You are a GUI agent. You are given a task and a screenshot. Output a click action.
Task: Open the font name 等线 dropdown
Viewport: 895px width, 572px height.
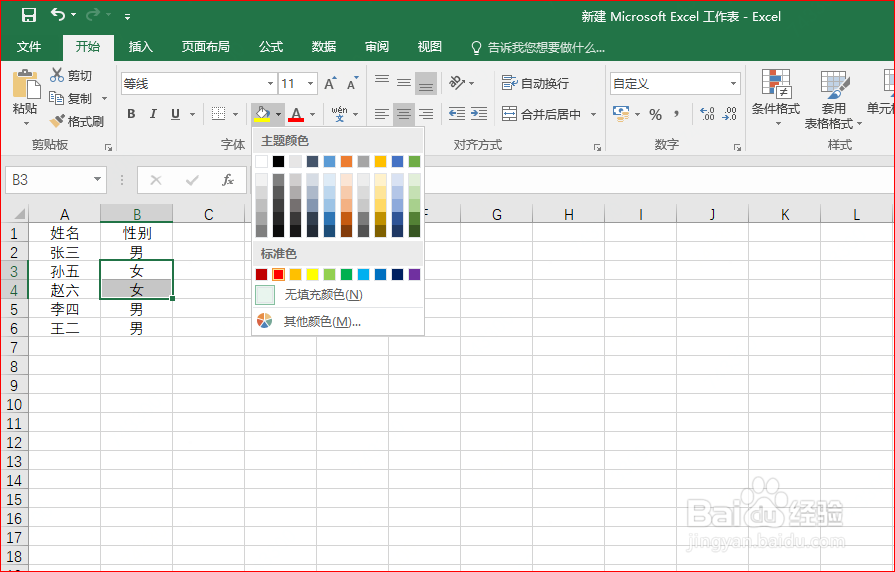270,83
